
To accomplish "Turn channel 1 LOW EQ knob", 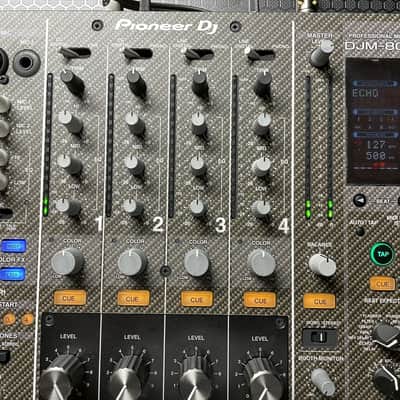I will (x=68, y=207).
